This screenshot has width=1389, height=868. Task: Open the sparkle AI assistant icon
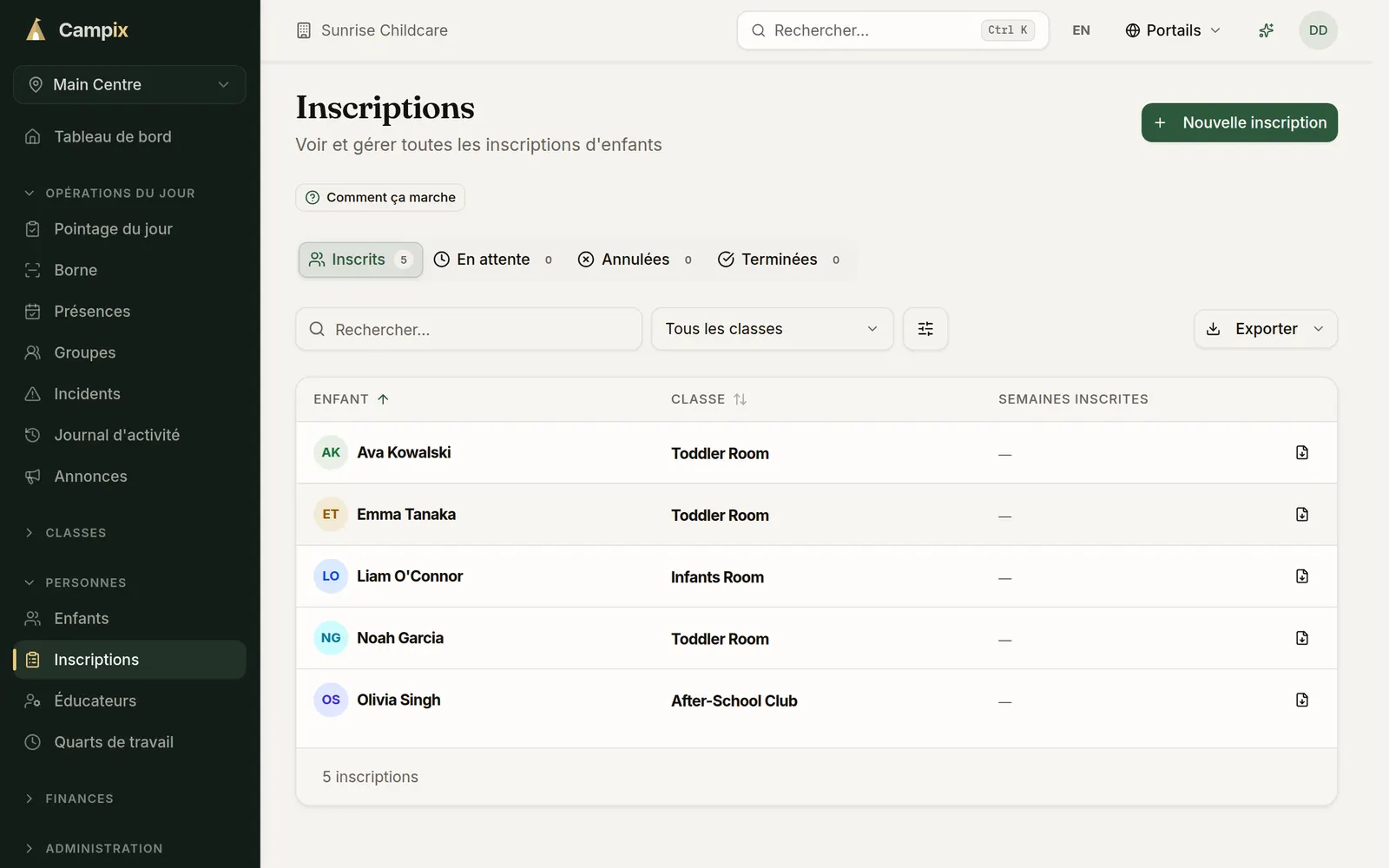[1267, 30]
